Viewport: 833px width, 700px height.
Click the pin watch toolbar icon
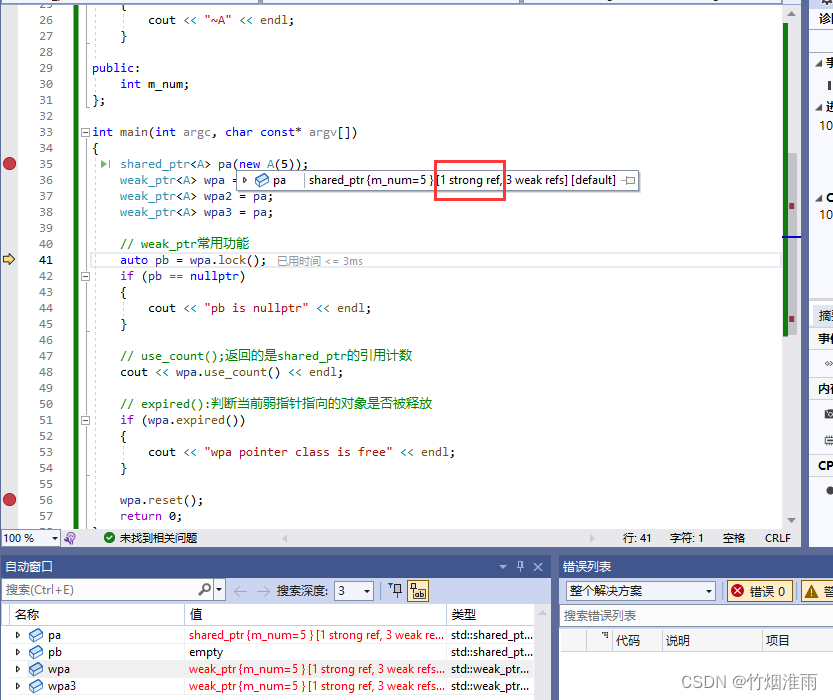click(395, 590)
